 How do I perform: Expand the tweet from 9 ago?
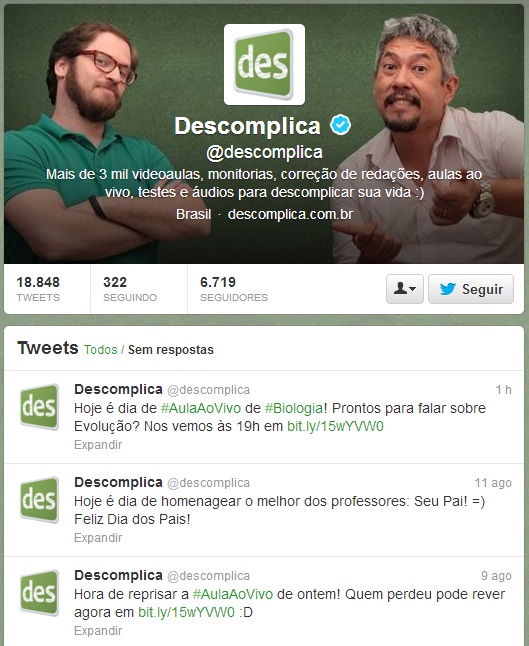pos(98,631)
